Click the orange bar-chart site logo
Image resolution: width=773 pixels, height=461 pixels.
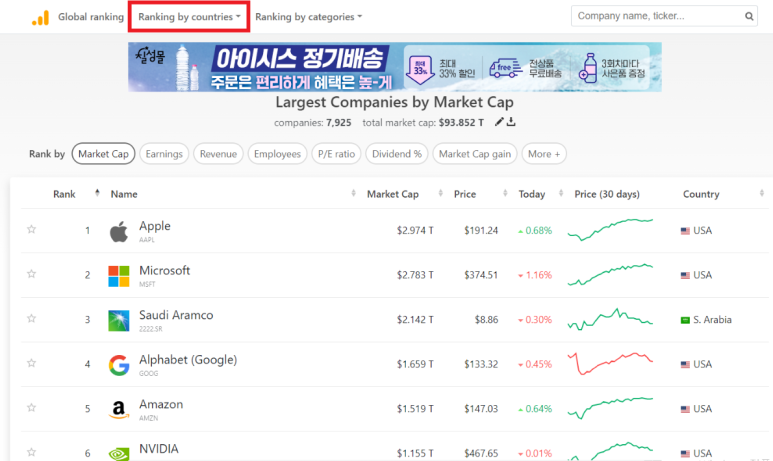click(40, 18)
